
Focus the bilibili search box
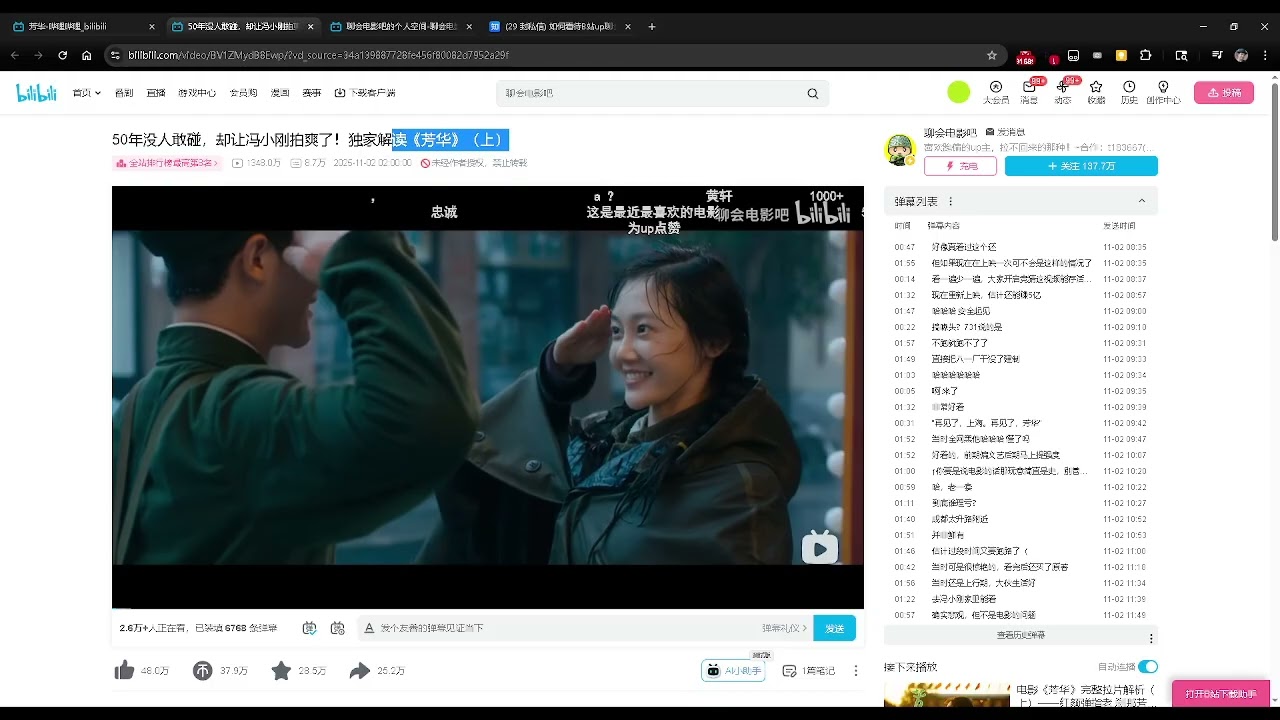click(650, 93)
